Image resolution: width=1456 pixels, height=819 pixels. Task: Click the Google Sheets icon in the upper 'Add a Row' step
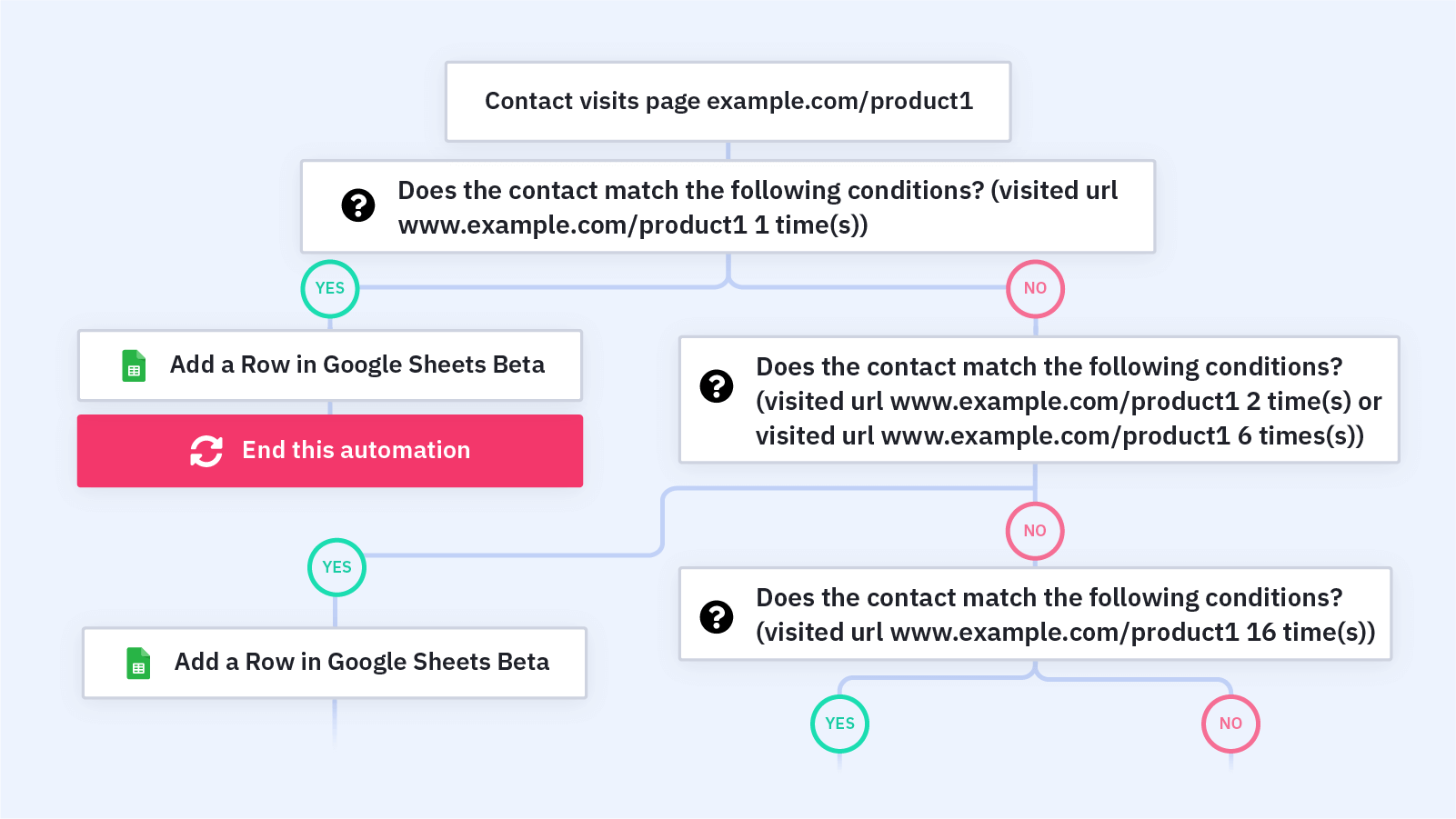[x=134, y=366]
